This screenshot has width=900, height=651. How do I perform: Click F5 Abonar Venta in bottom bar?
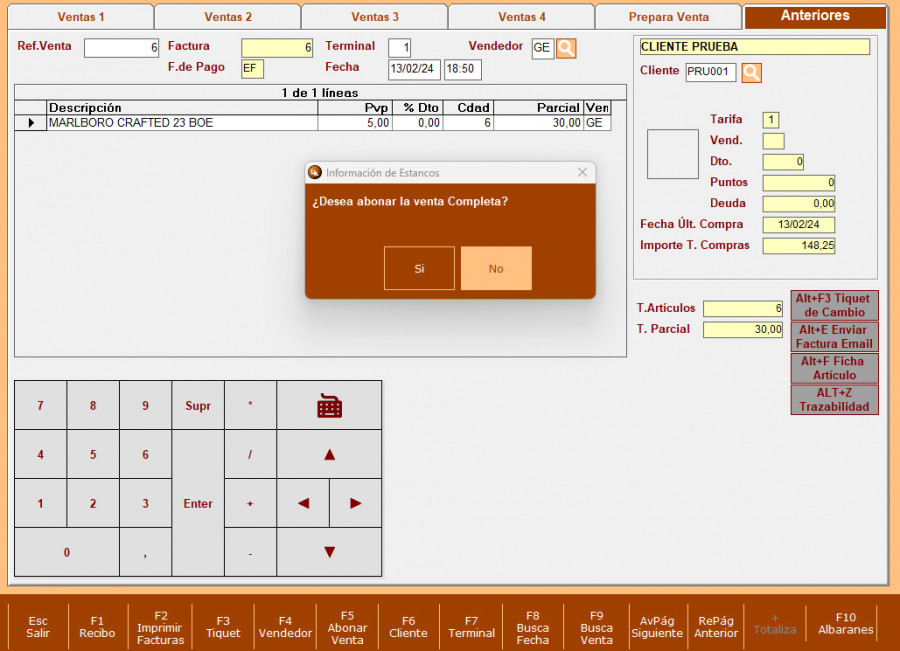(x=347, y=627)
